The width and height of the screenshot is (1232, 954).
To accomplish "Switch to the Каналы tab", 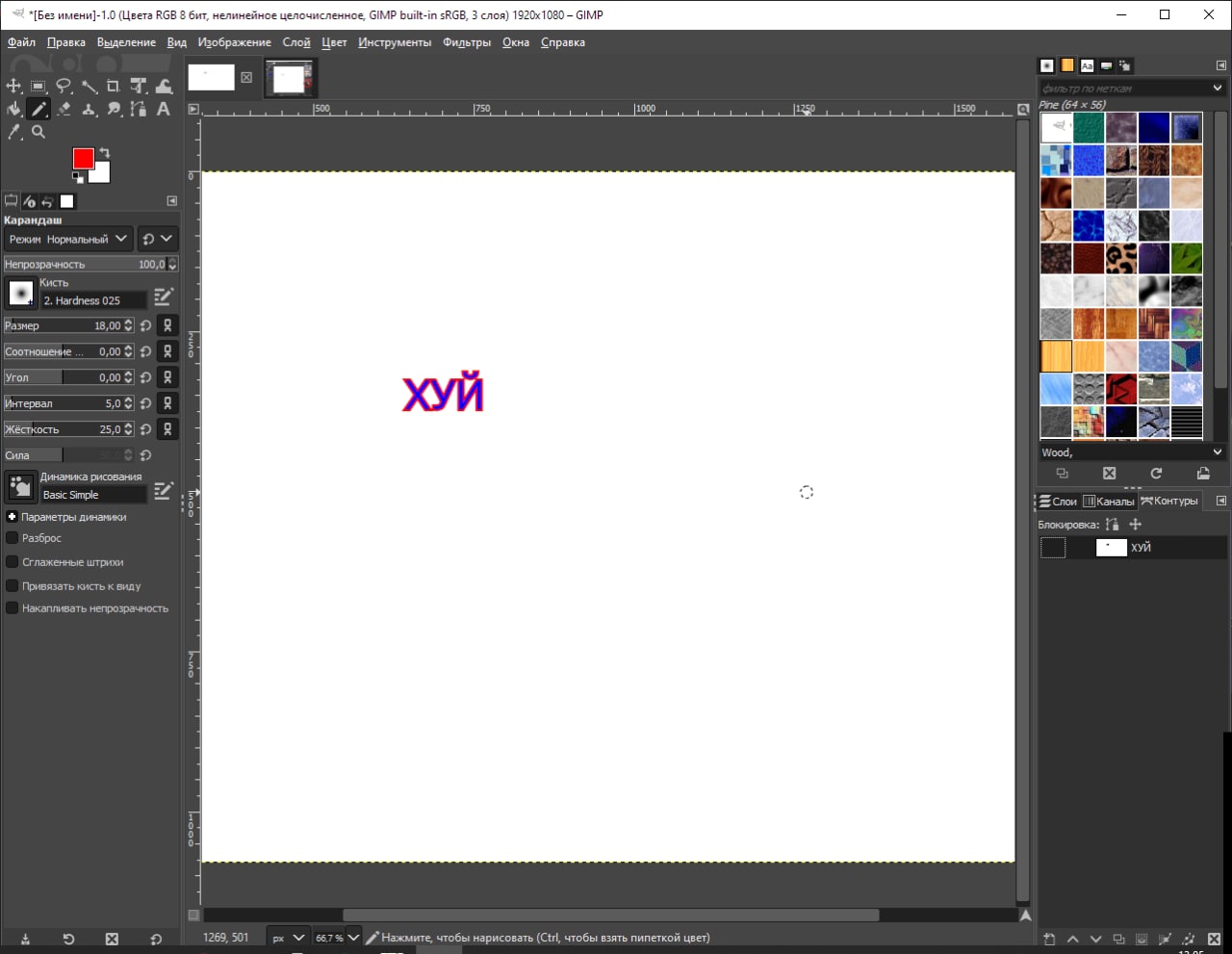I will [x=1109, y=502].
